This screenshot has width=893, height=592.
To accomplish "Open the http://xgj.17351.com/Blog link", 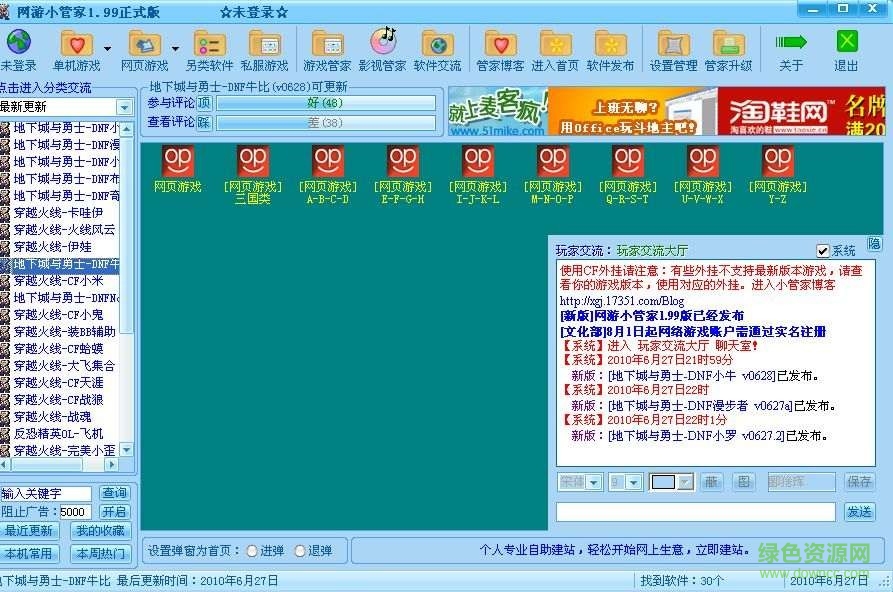I will point(622,301).
